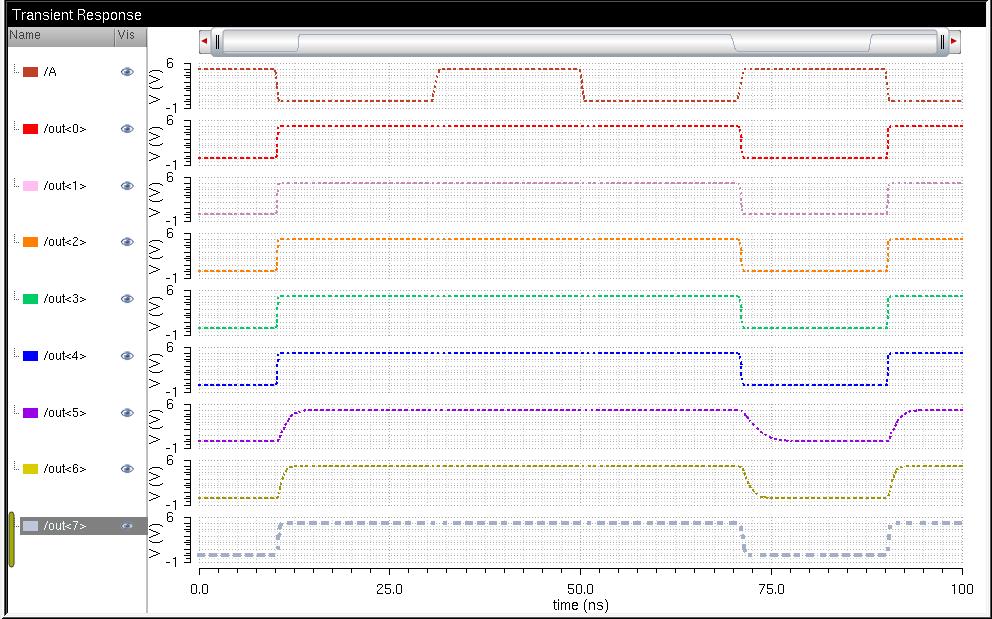This screenshot has height=619, width=992.
Task: Click the time (ns) axis label
Action: tap(580, 605)
